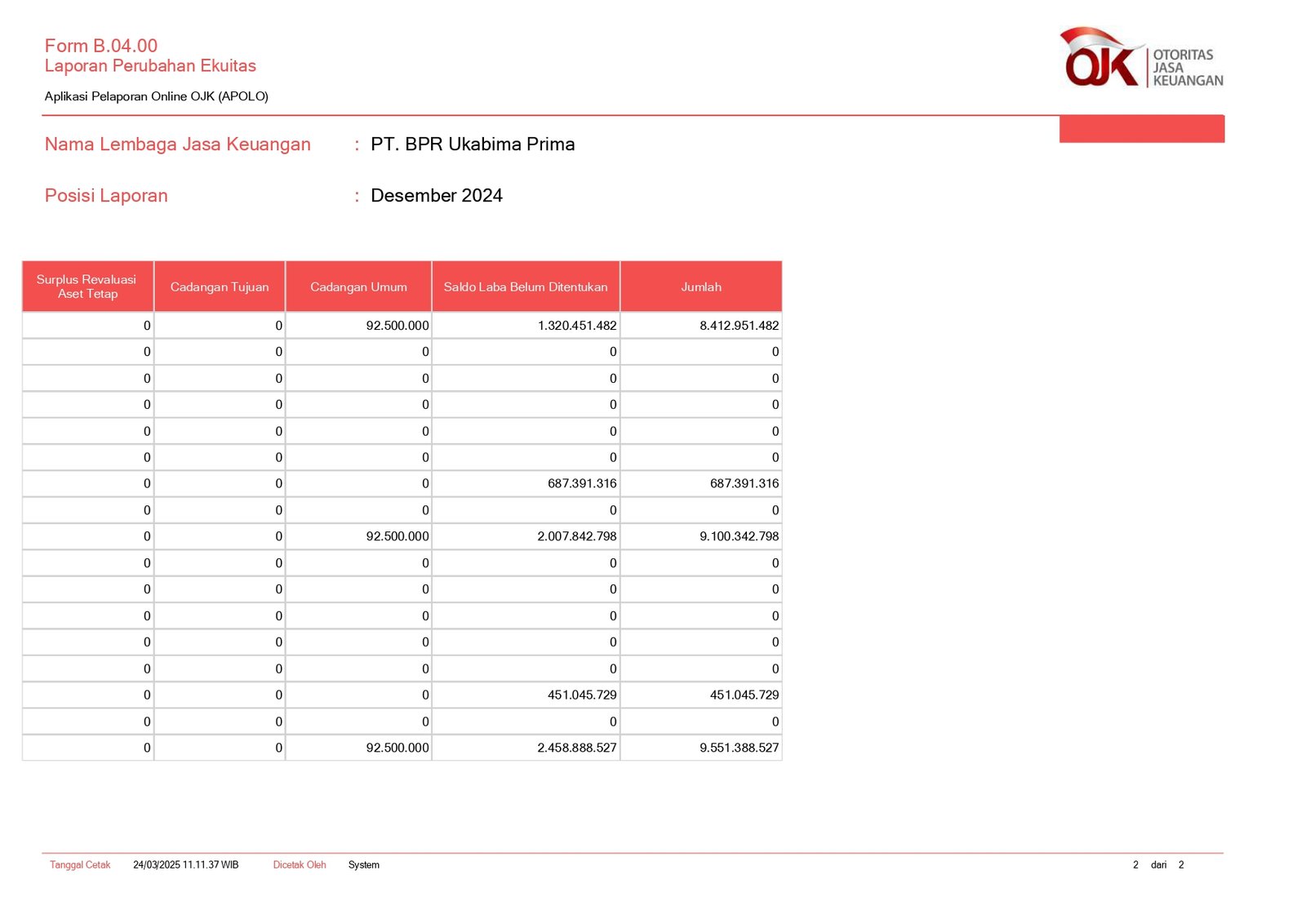
Task: Select 451.045.729 in the Jumlah column
Action: (x=744, y=695)
